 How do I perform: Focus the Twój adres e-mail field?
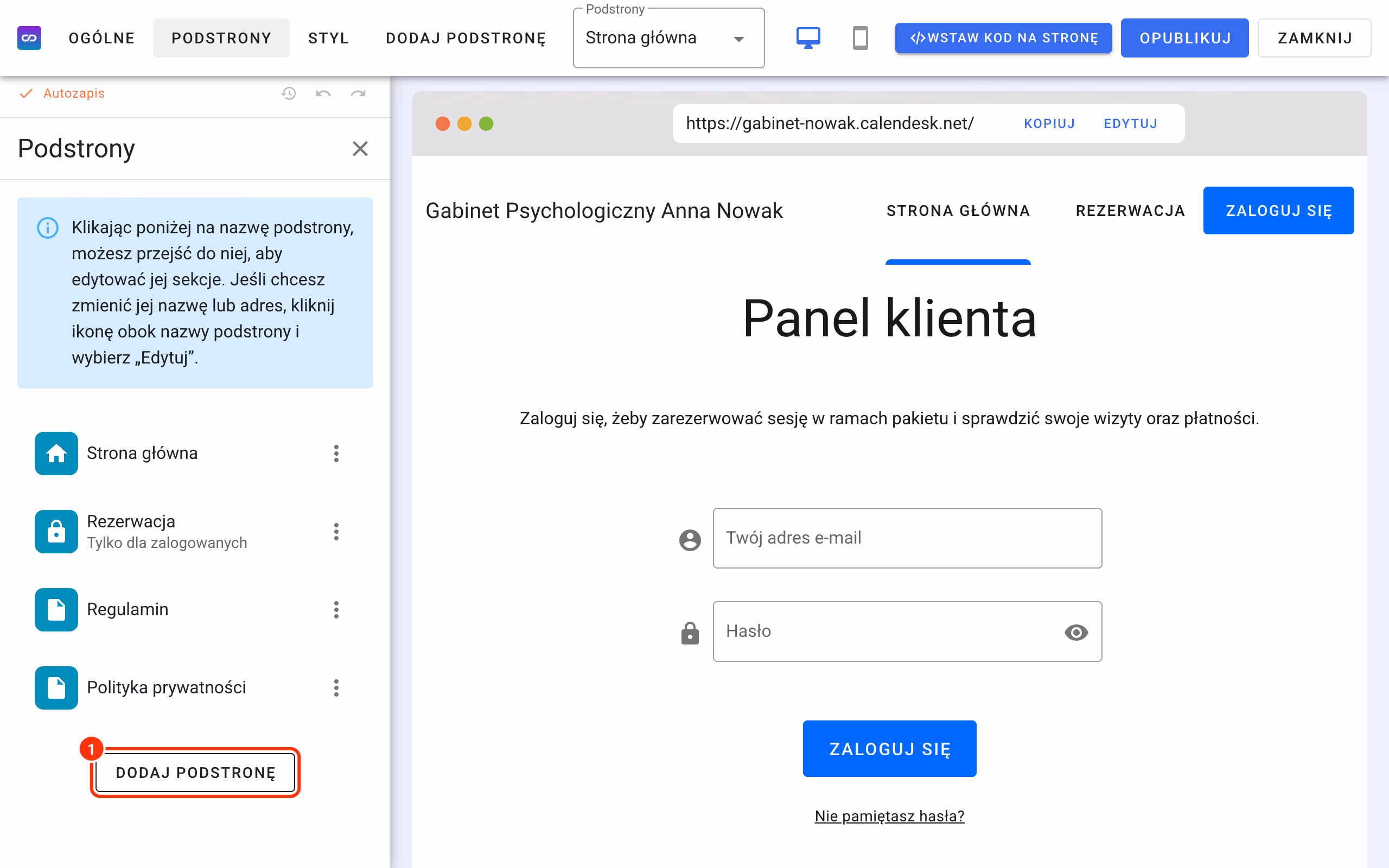click(907, 538)
